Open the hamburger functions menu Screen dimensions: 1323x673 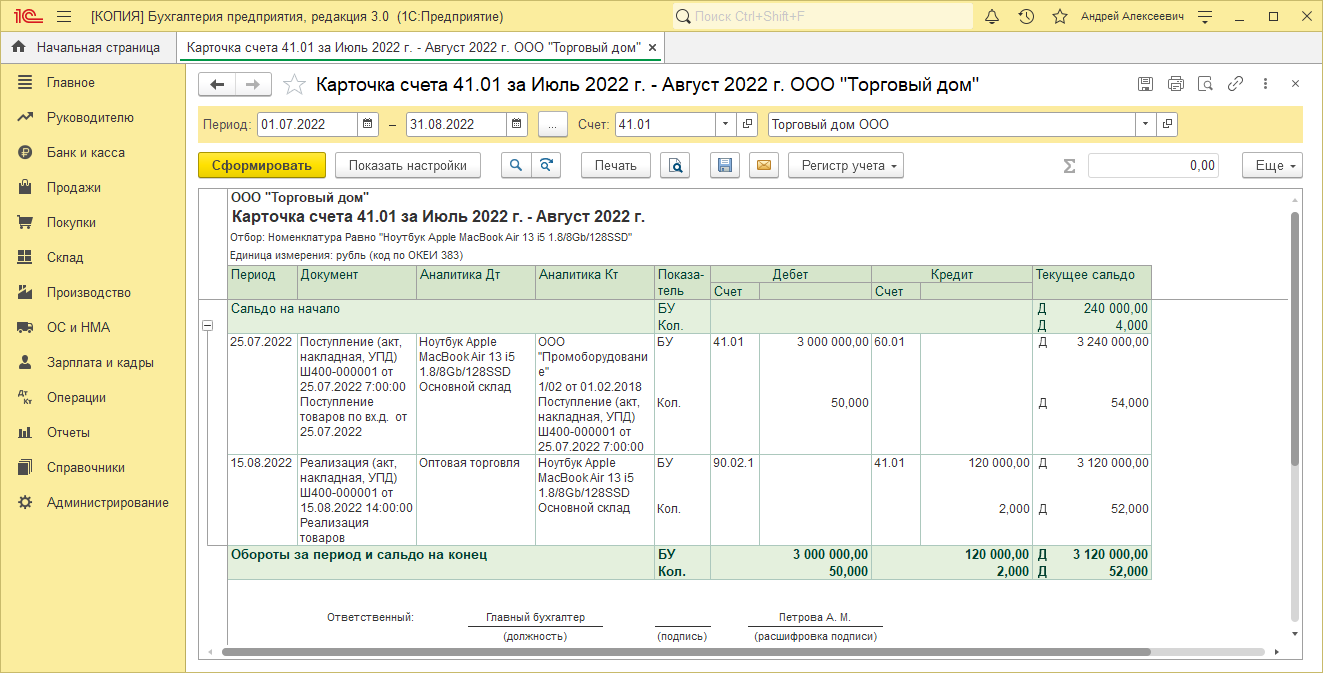[64, 17]
